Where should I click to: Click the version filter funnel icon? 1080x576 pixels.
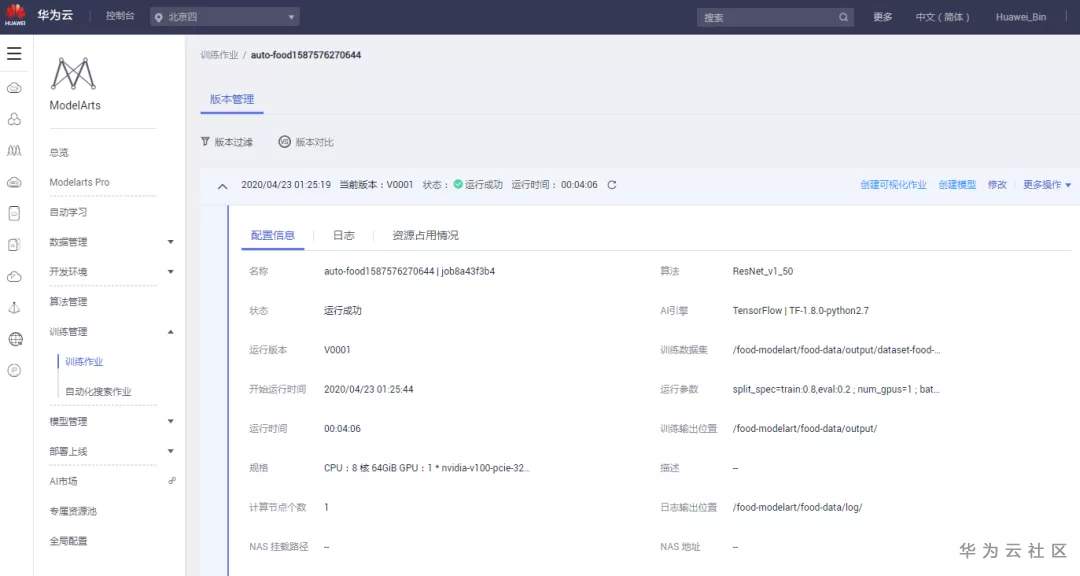205,141
